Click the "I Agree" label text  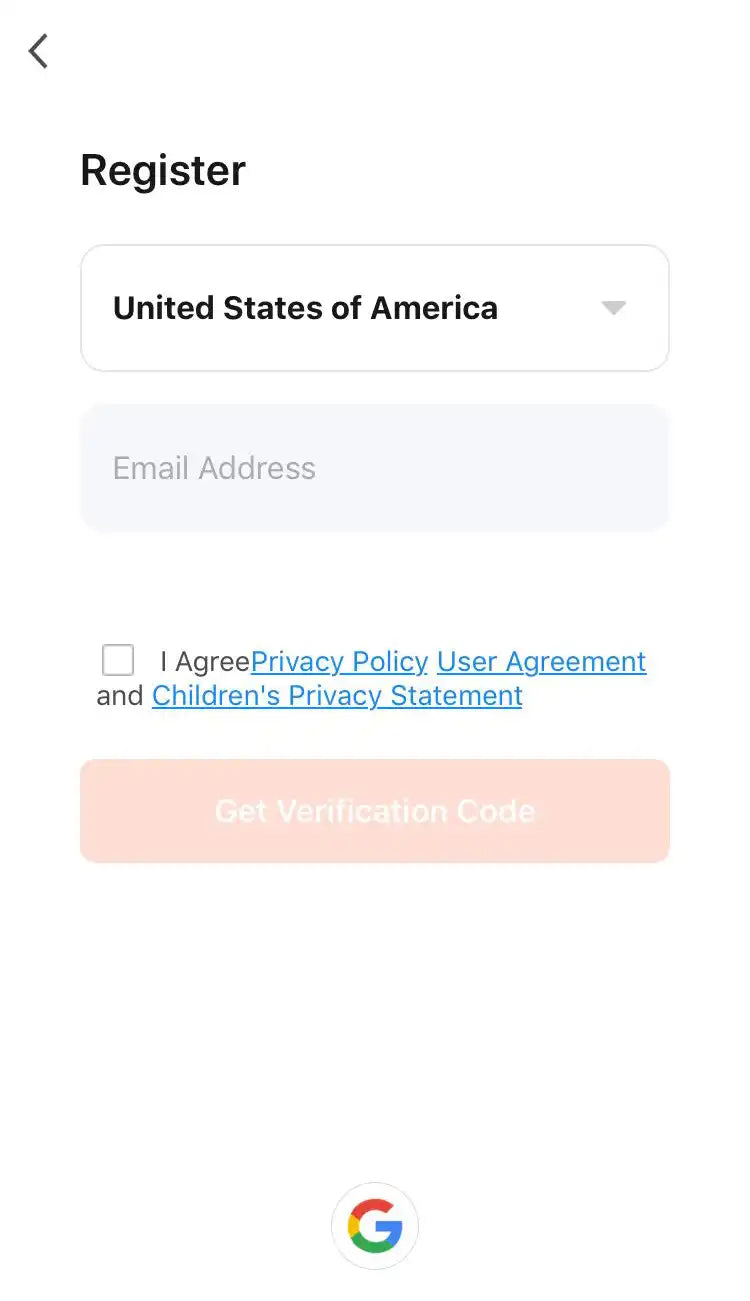pos(205,662)
